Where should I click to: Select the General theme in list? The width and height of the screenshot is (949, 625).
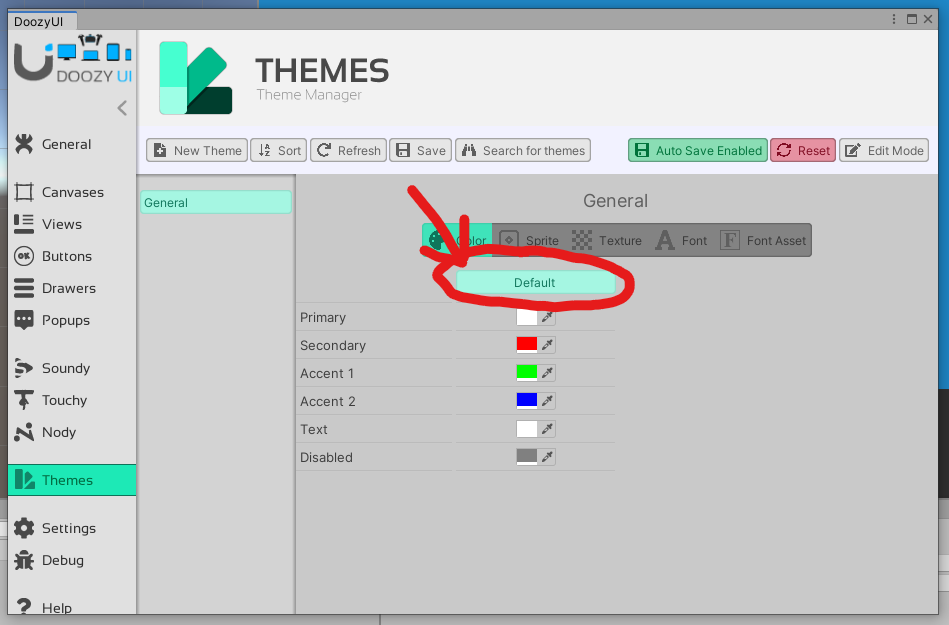(216, 203)
